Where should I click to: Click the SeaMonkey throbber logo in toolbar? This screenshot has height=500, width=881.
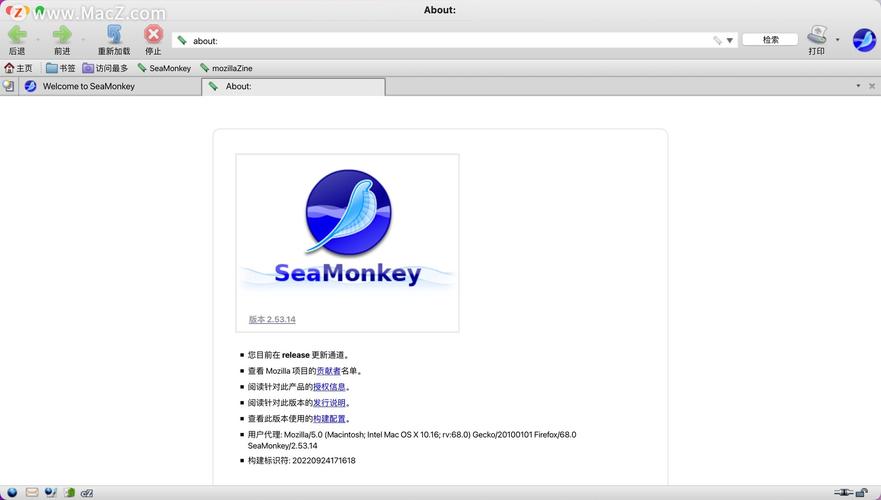[864, 40]
